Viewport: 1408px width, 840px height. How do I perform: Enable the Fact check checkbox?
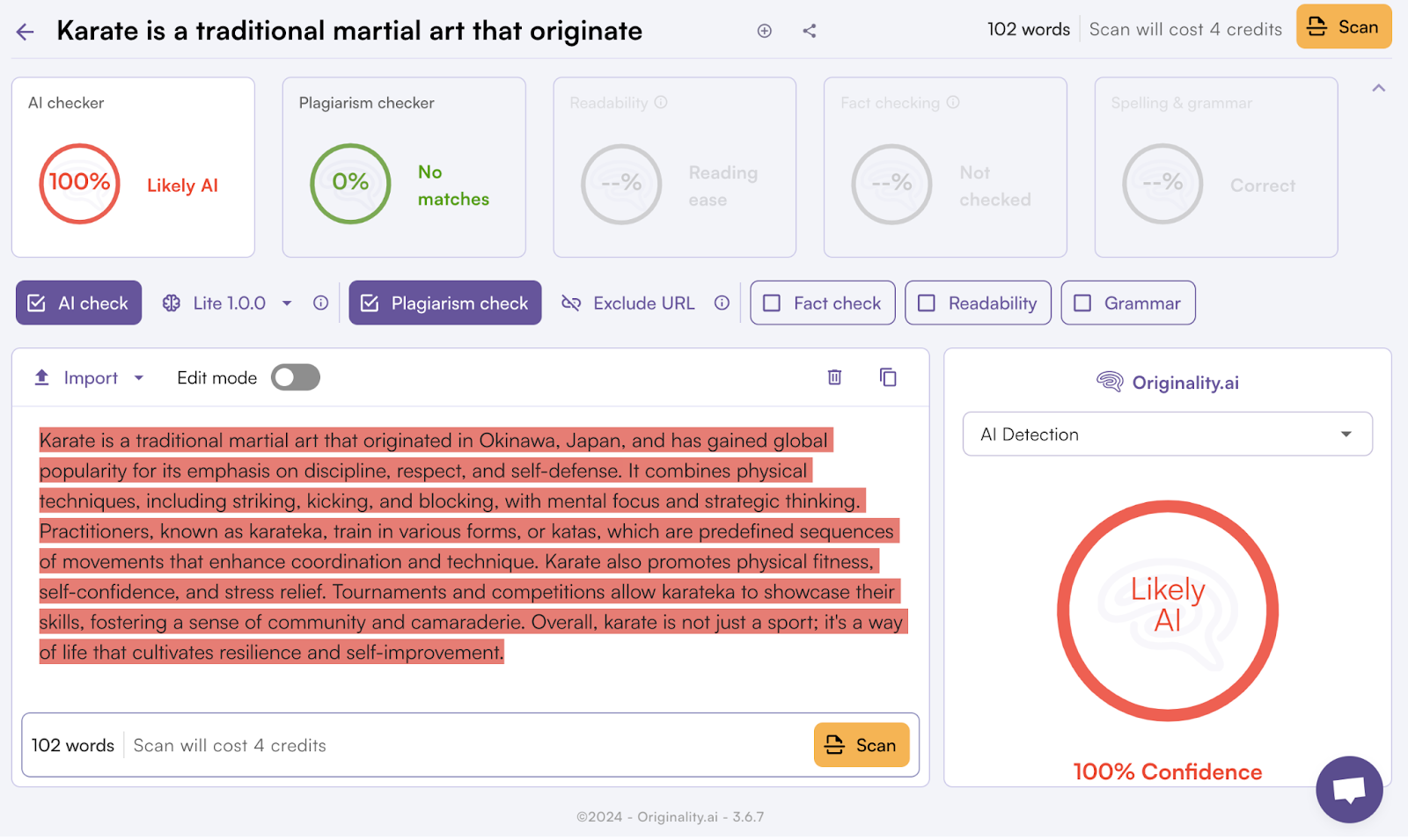tap(773, 303)
